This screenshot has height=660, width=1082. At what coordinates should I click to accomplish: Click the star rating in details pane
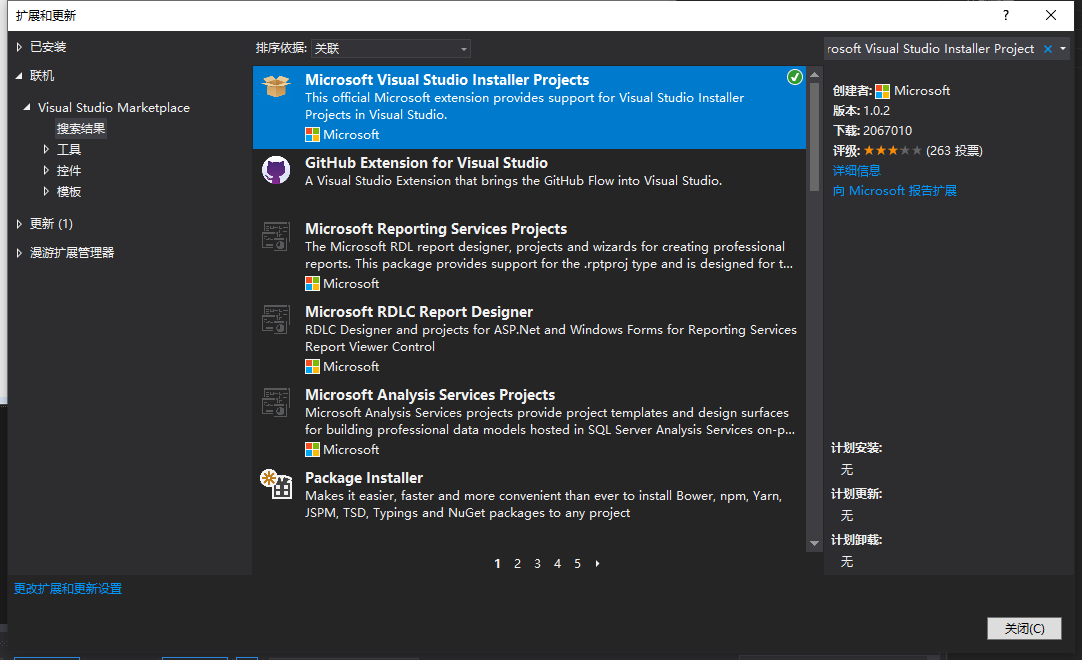click(x=892, y=151)
